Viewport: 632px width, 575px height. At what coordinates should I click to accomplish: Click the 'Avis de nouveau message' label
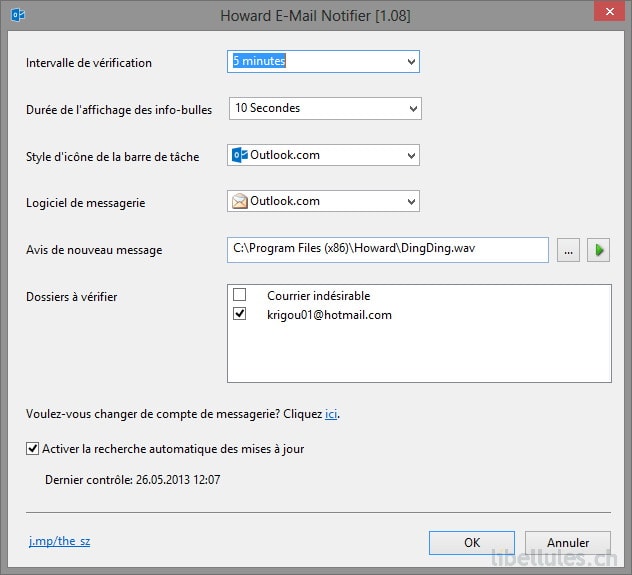click(x=94, y=250)
